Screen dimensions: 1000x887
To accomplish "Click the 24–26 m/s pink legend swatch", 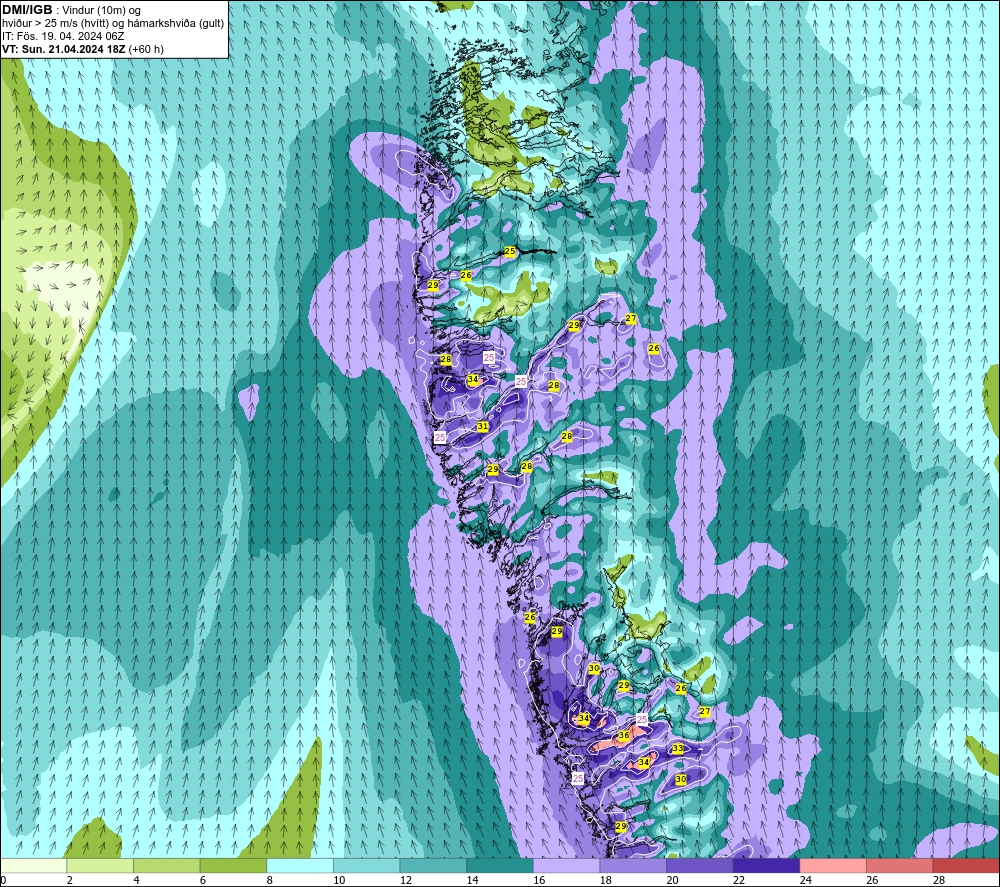I will 833,866.
